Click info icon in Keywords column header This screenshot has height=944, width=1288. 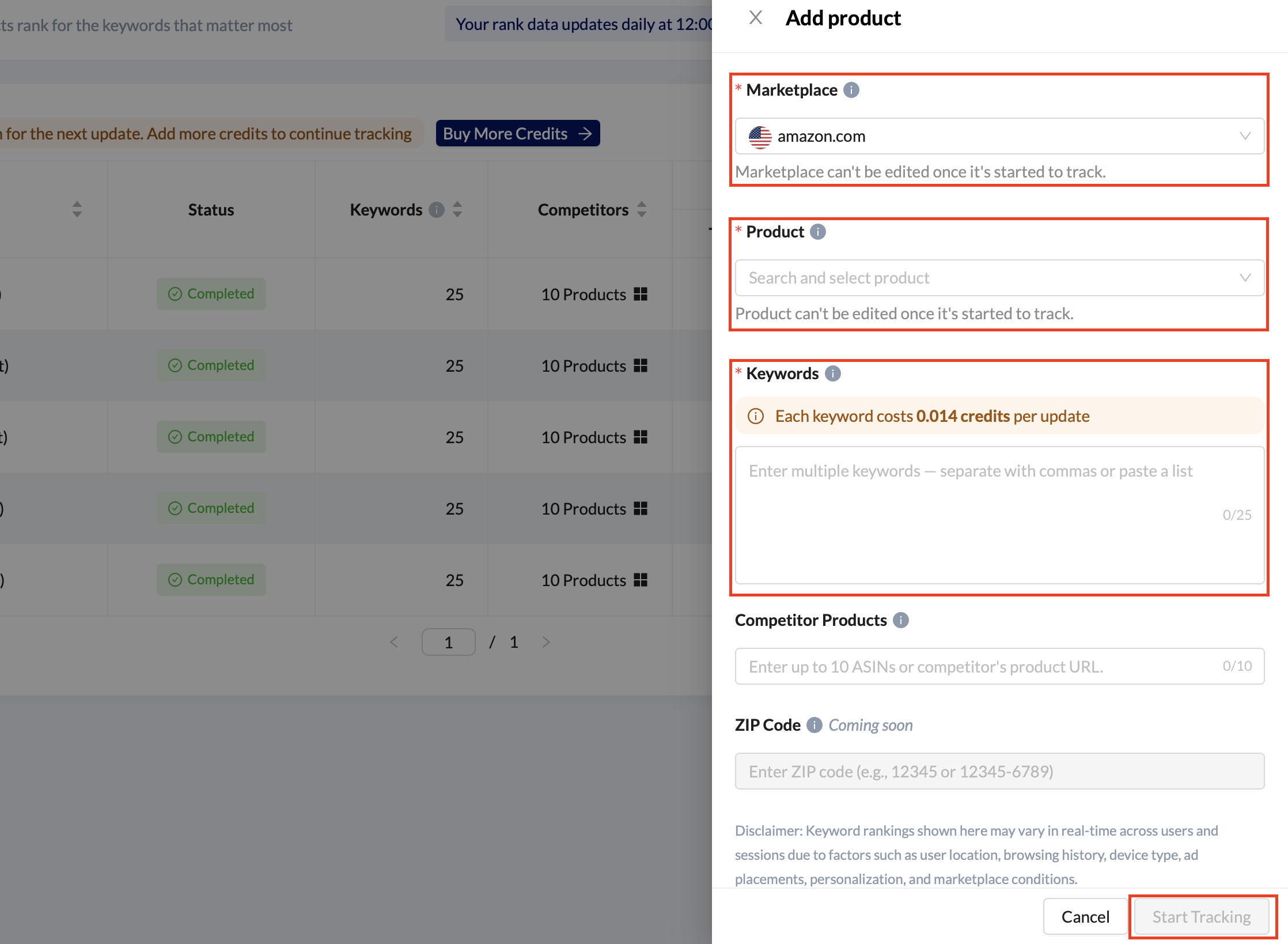point(437,210)
